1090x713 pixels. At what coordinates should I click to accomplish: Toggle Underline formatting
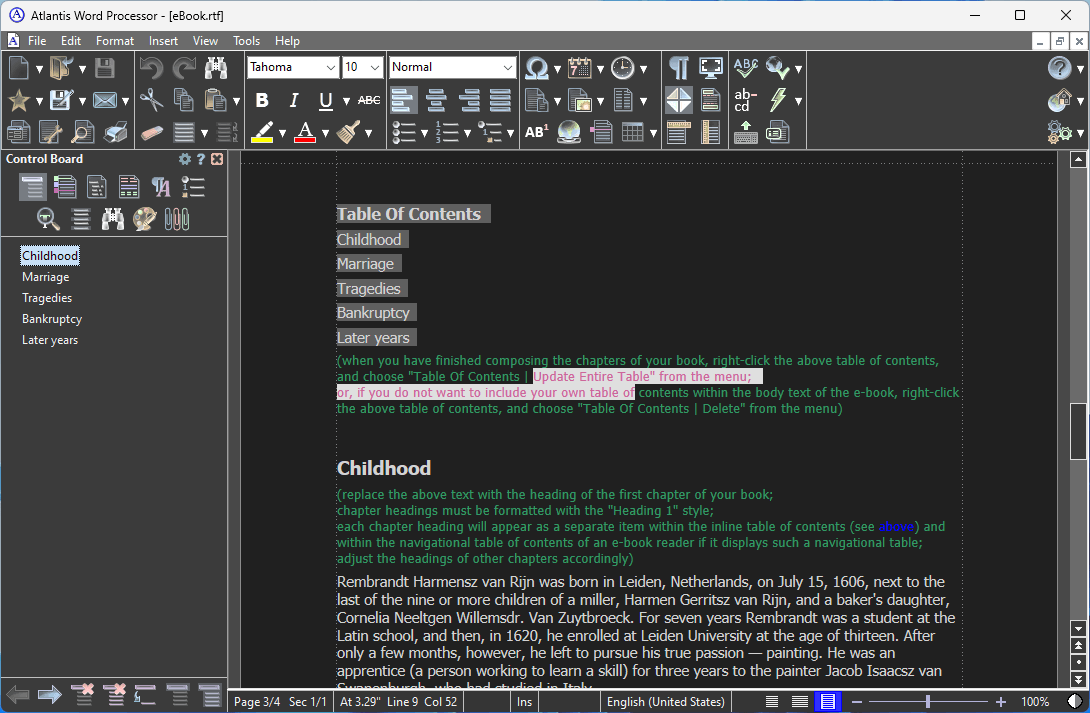(x=325, y=101)
